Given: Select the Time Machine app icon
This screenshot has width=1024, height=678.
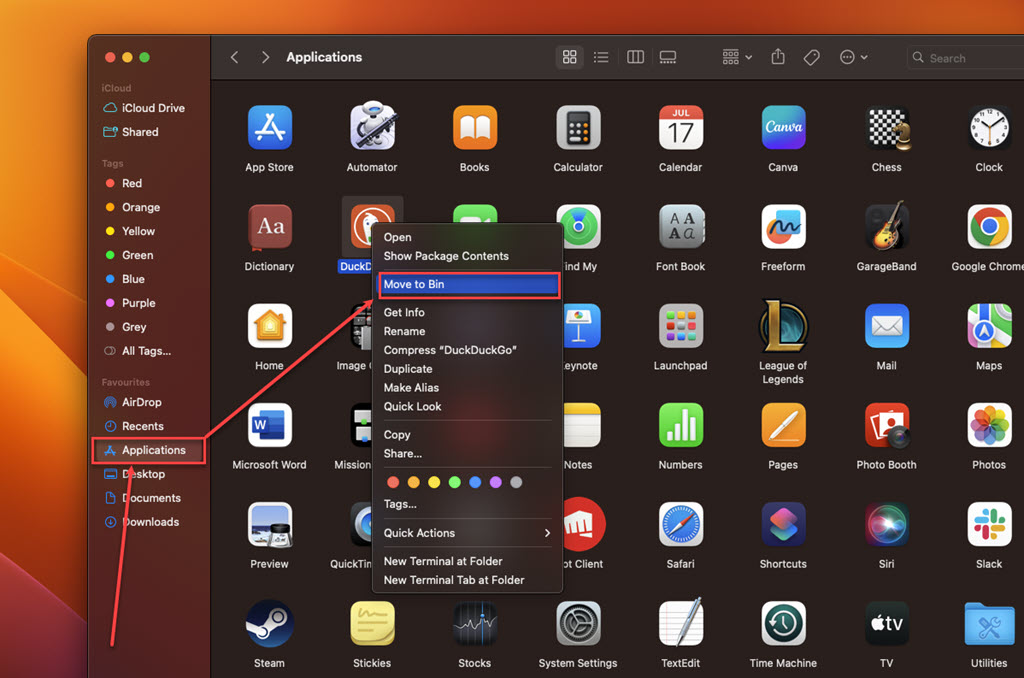Looking at the screenshot, I should pos(783,624).
